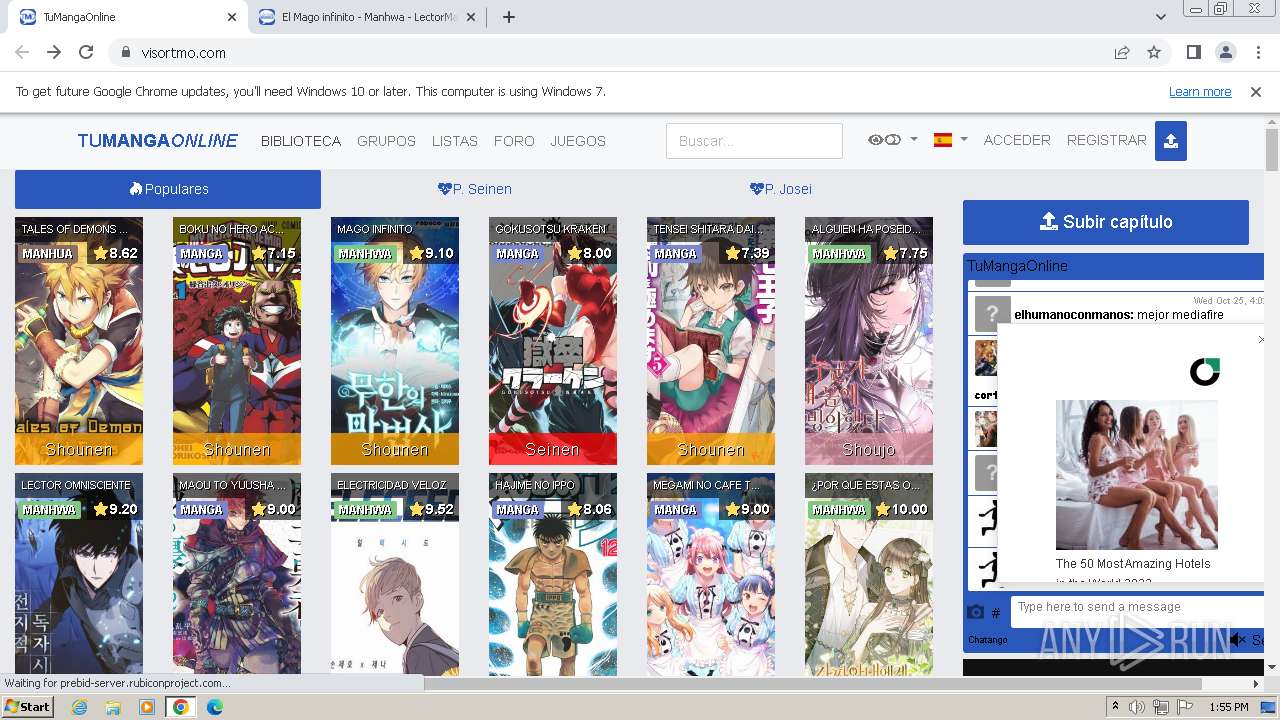Click the ACCEDER link
The image size is (1280, 720).
pyautogui.click(x=1017, y=140)
